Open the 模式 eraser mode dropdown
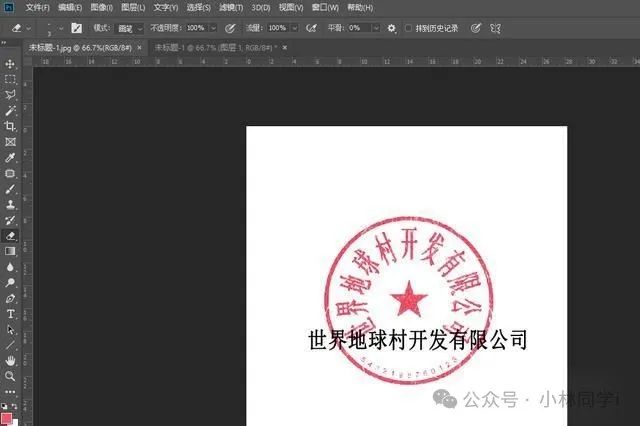This screenshot has height=426, width=640. (x=131, y=28)
